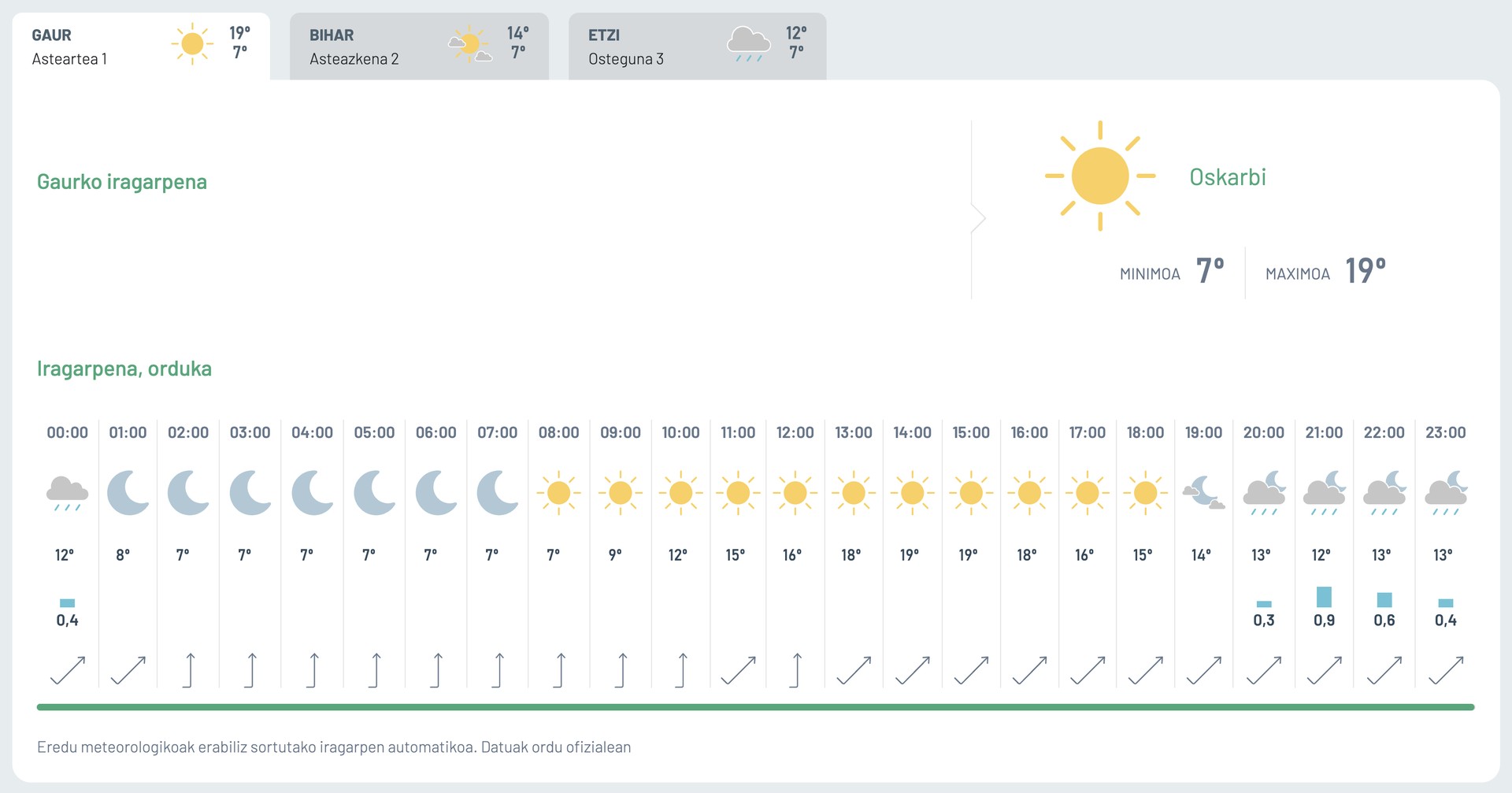Click the Oskarbi label

1228,177
